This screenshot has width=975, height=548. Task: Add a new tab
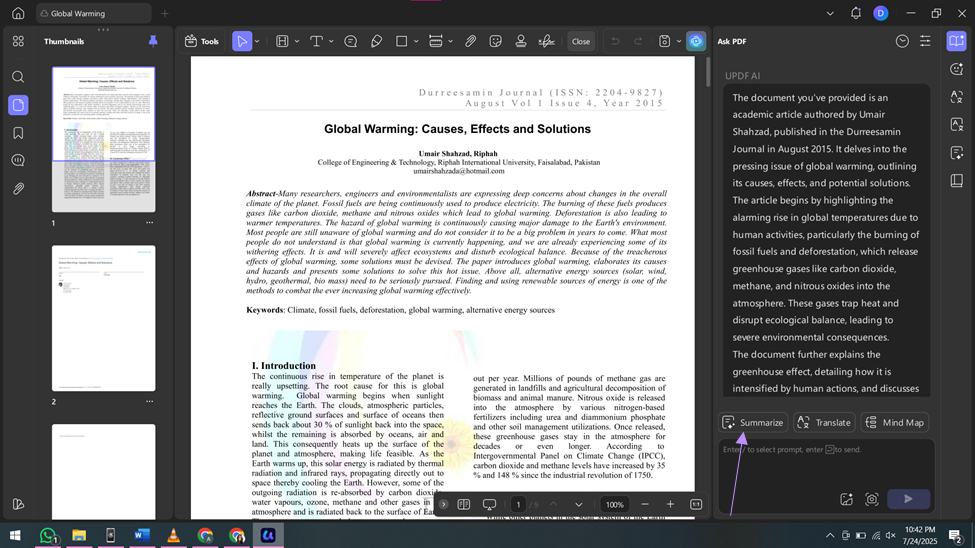point(165,13)
